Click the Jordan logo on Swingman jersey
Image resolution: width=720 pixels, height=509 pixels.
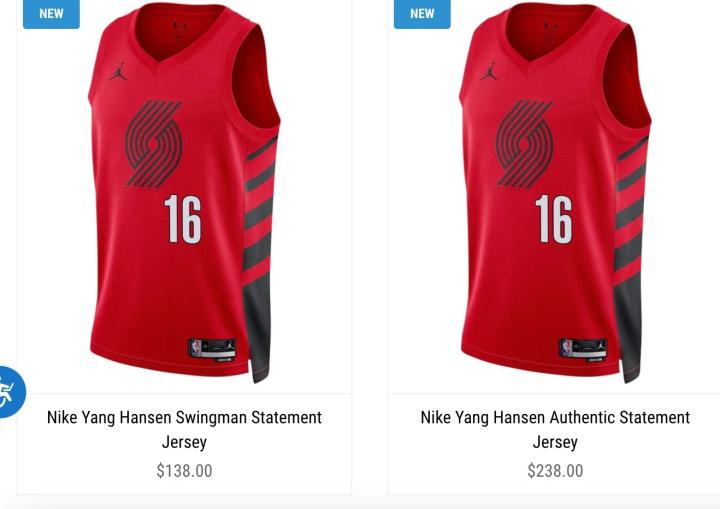click(118, 72)
